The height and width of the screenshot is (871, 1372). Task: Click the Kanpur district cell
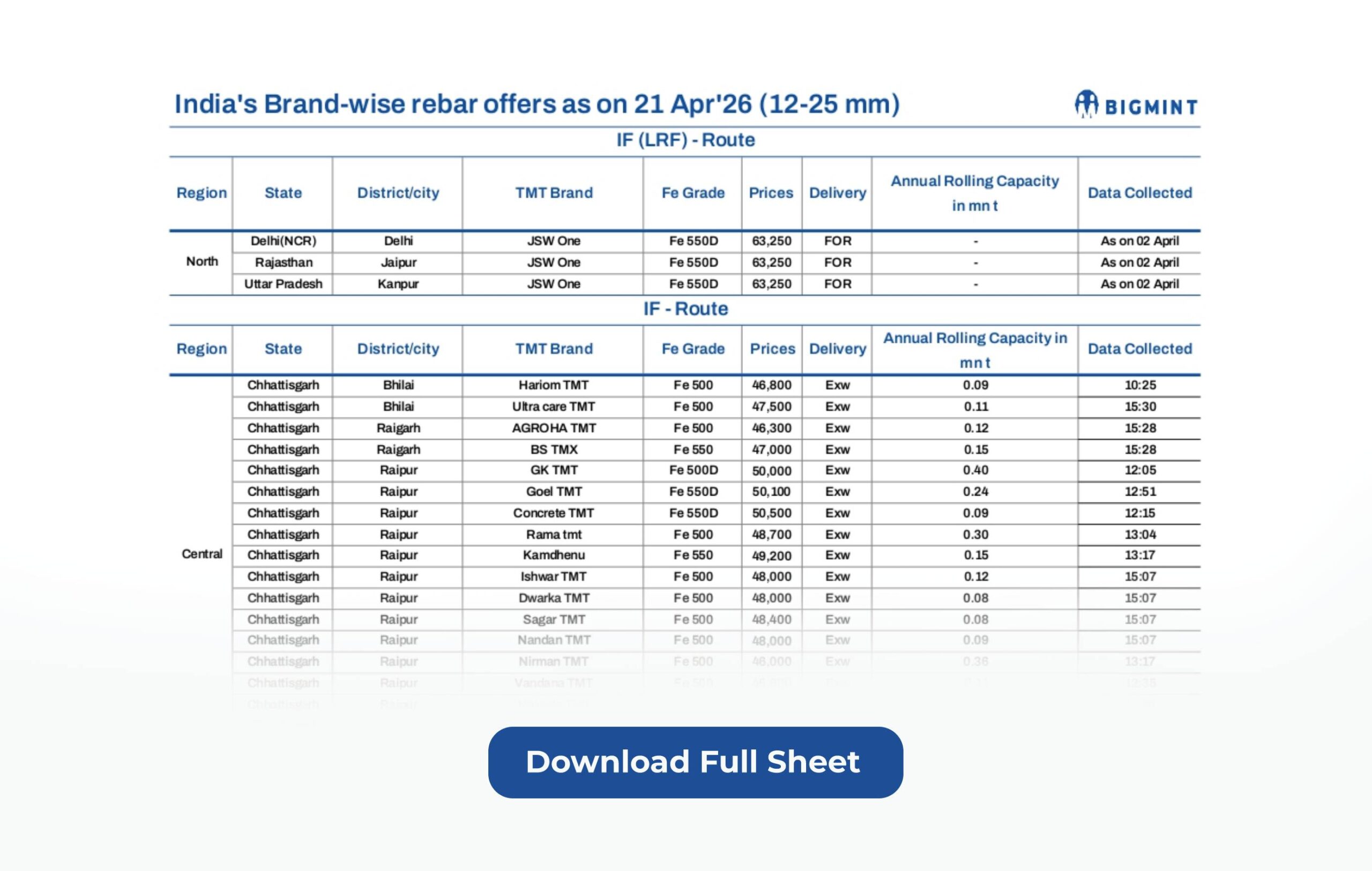[x=398, y=284]
